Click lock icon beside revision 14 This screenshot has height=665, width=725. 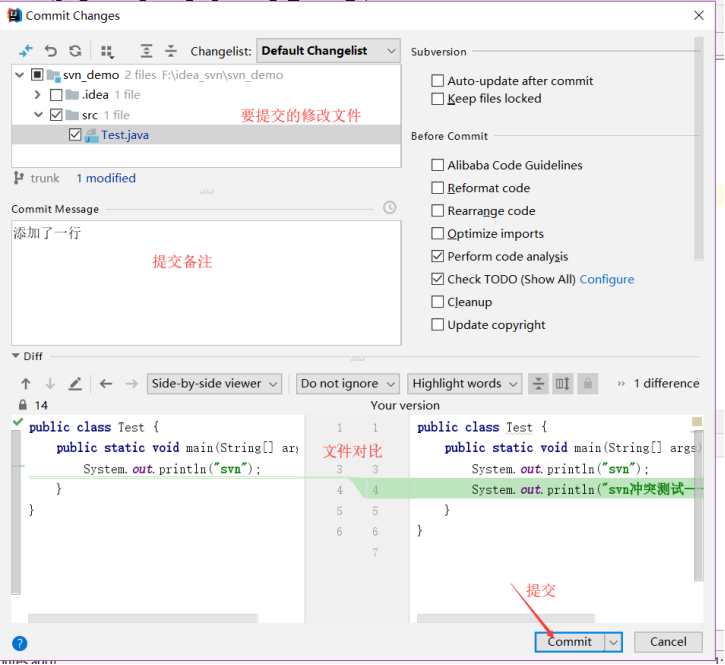point(22,406)
